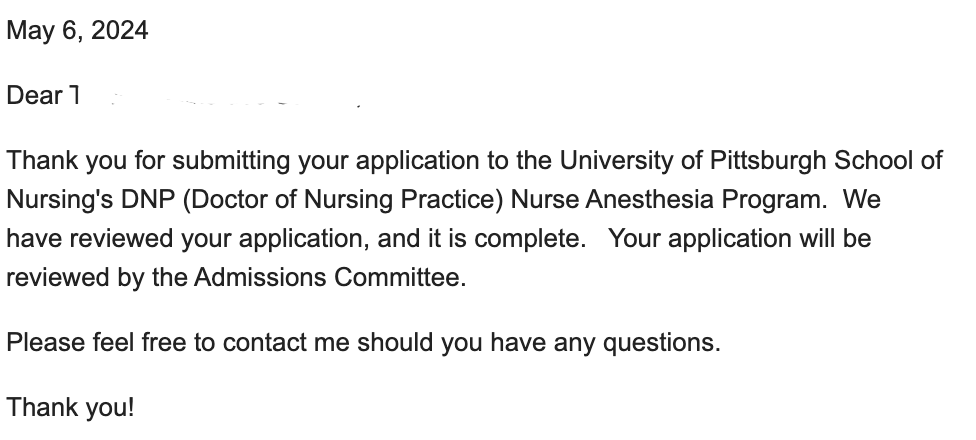The image size is (976, 440).
Task: Click the words reviewed by the
Action: click(x=97, y=278)
